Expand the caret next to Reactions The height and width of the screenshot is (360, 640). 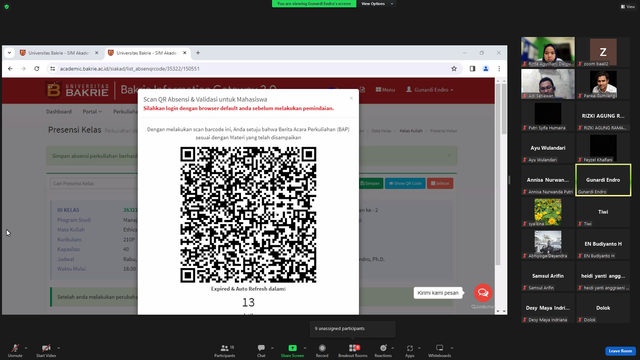coord(393,348)
